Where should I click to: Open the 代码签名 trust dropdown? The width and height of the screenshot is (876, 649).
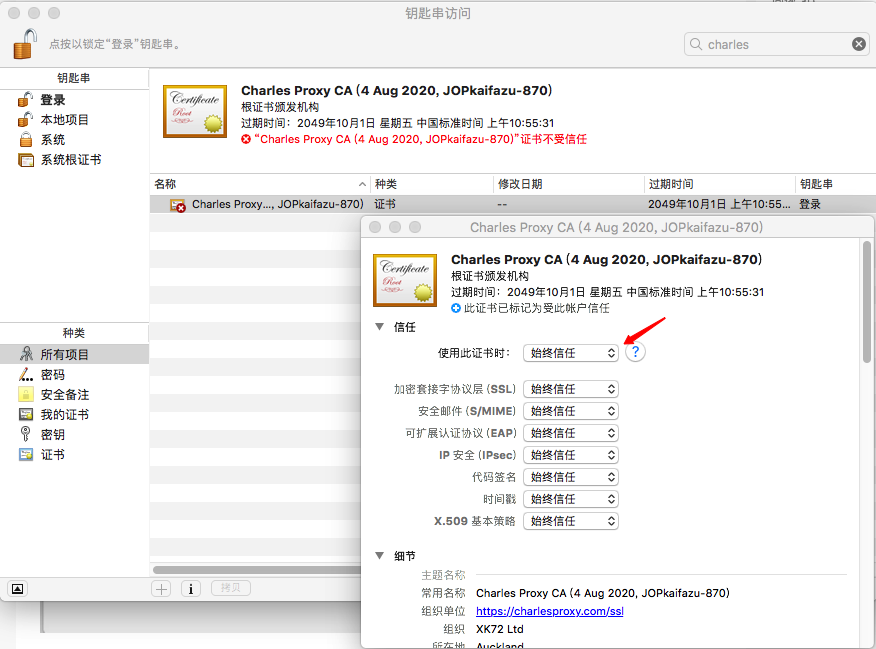coord(571,477)
